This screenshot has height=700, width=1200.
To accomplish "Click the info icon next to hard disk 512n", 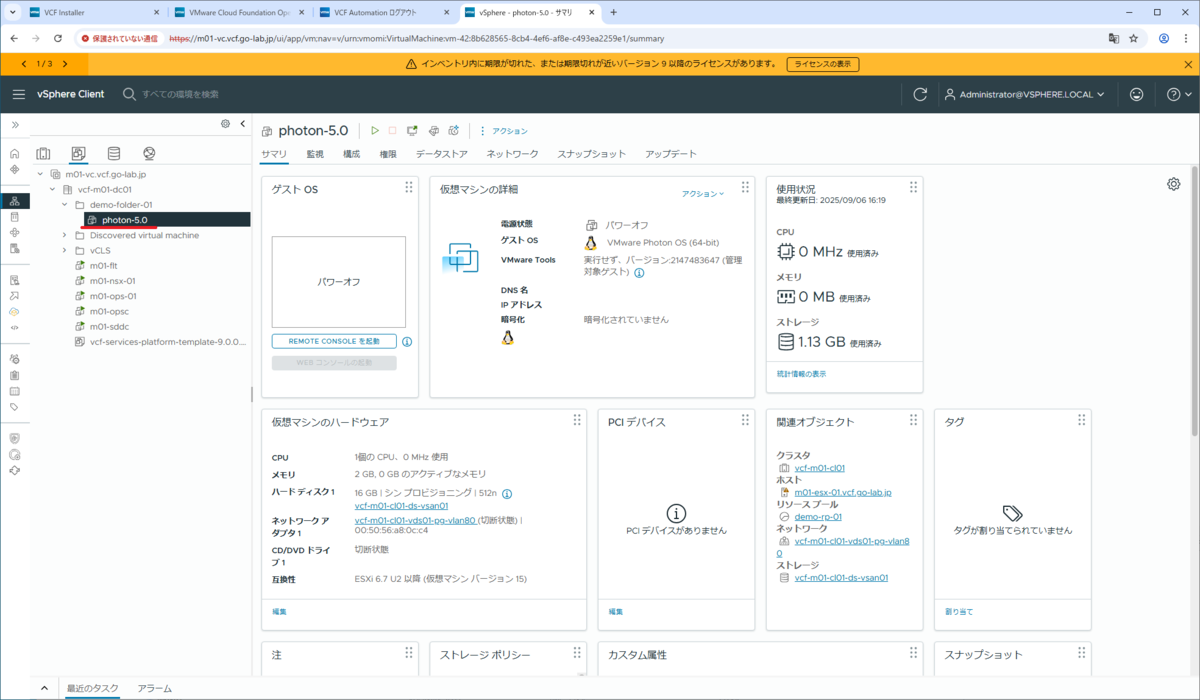I will click(507, 494).
